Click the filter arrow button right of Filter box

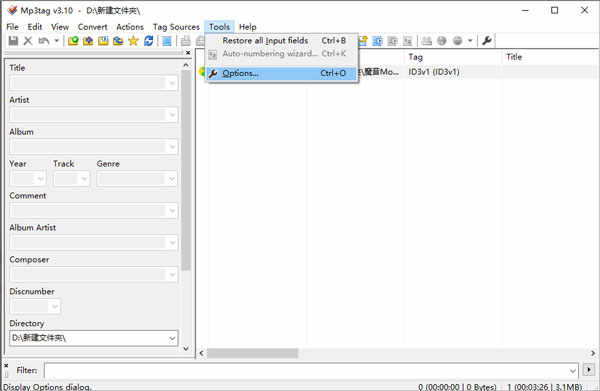tap(589, 370)
